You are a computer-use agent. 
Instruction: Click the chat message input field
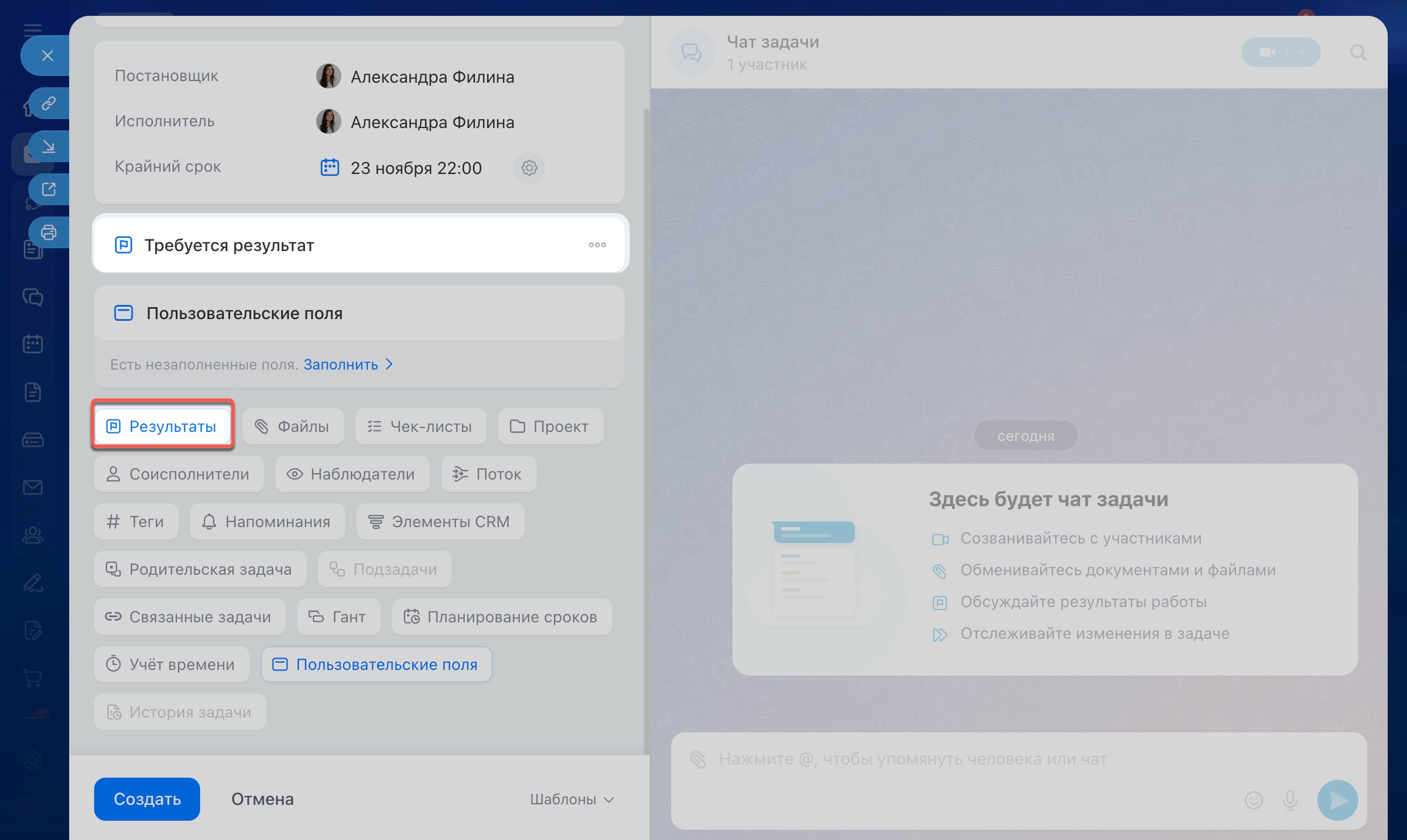click(x=964, y=760)
